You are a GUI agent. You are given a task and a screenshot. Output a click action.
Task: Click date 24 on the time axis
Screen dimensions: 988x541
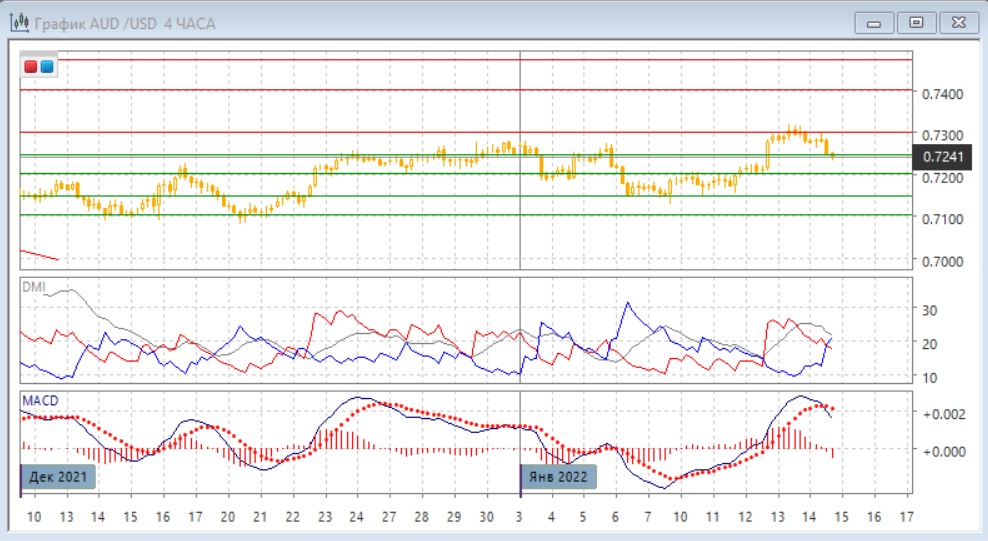pos(356,517)
